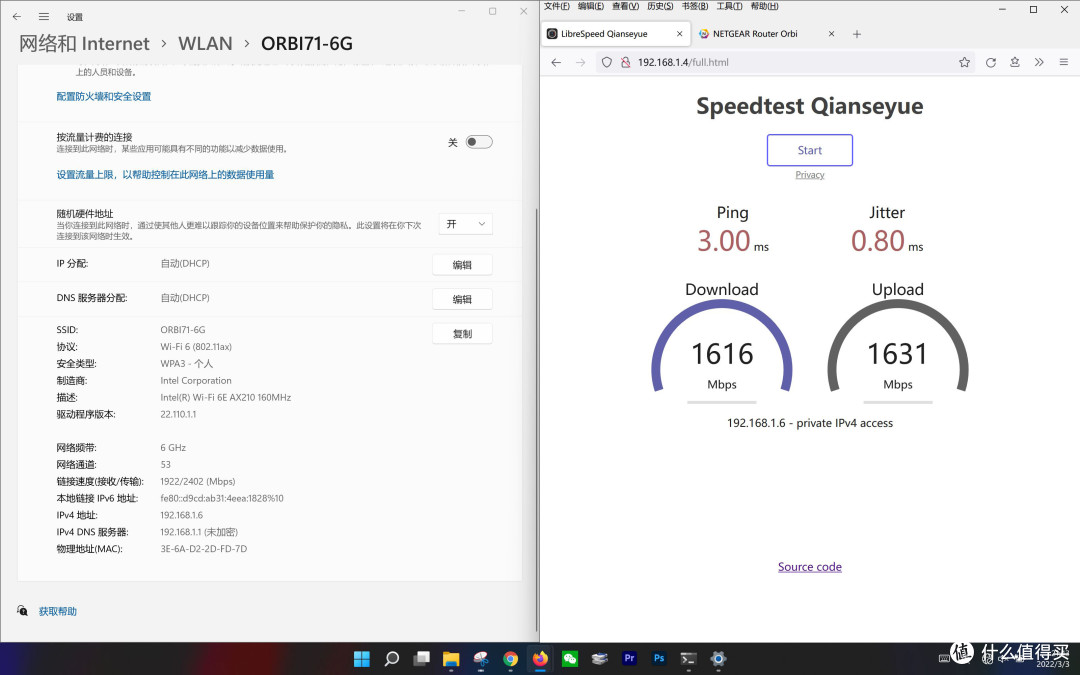Screen dimensions: 1080x675
Task: Open the 历史(S) history menu
Action: pyautogui.click(x=660, y=6)
